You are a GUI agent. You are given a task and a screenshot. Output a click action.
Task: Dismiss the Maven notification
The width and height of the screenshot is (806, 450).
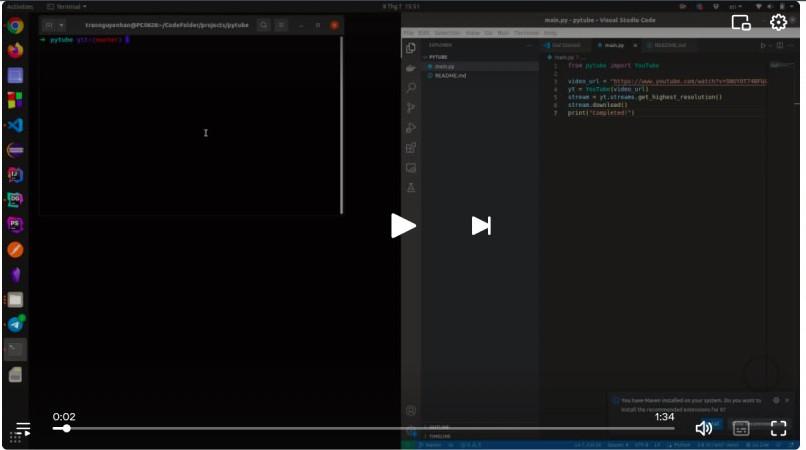click(787, 400)
